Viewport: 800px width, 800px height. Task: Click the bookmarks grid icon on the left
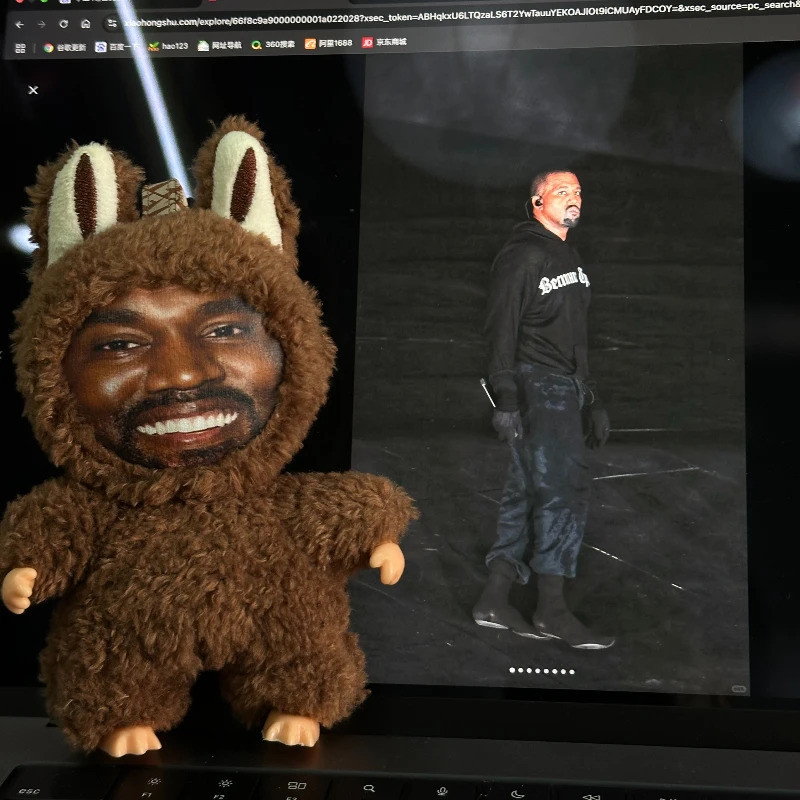coord(19,46)
